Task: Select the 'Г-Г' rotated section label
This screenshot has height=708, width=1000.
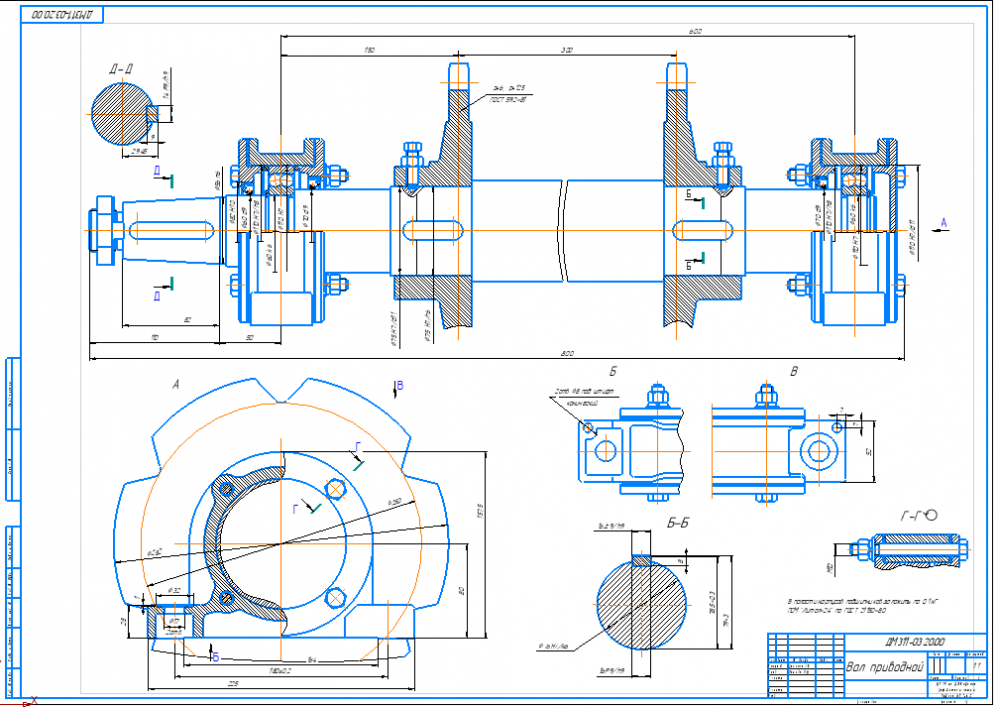Action: point(918,515)
